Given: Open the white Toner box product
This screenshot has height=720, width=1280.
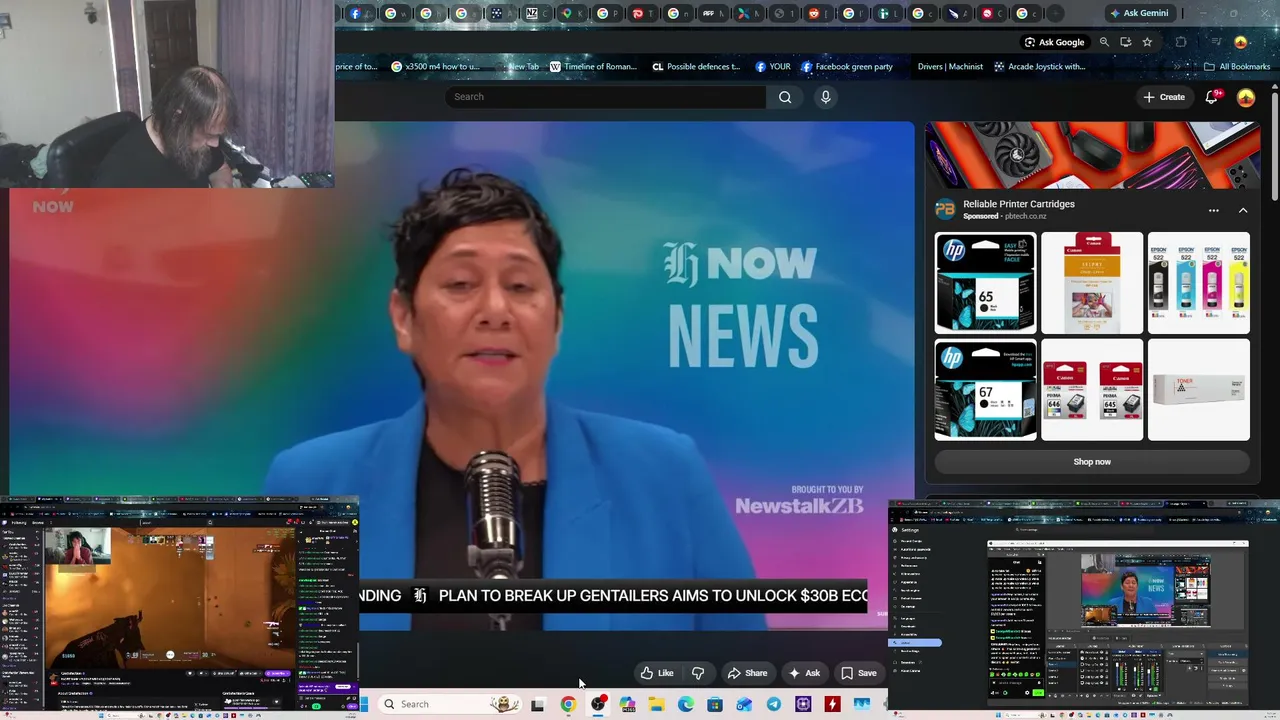Looking at the screenshot, I should pos(1198,390).
